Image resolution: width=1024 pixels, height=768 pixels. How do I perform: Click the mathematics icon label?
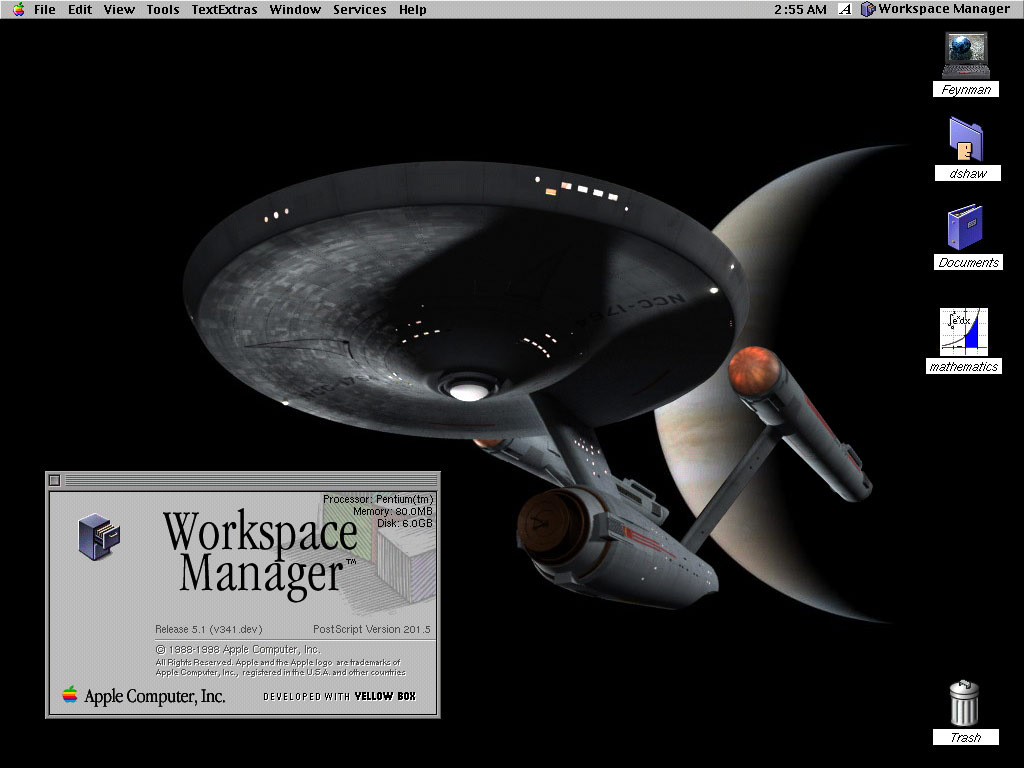964,366
